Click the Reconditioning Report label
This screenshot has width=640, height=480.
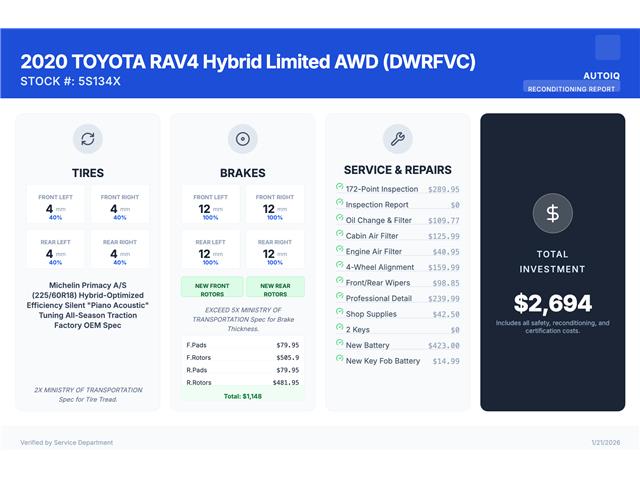click(572, 88)
